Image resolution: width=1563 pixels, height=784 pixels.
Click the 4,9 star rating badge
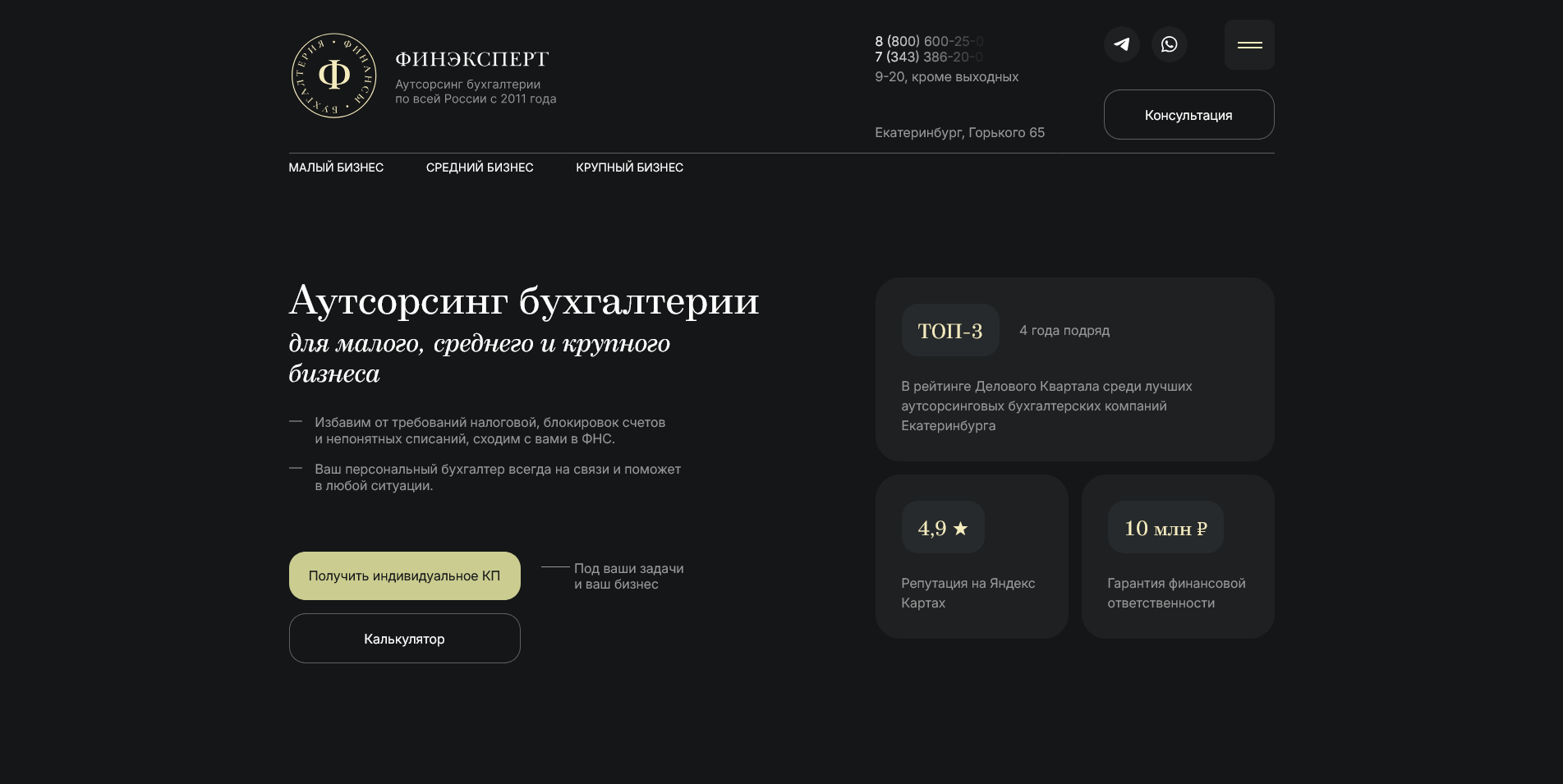click(943, 527)
